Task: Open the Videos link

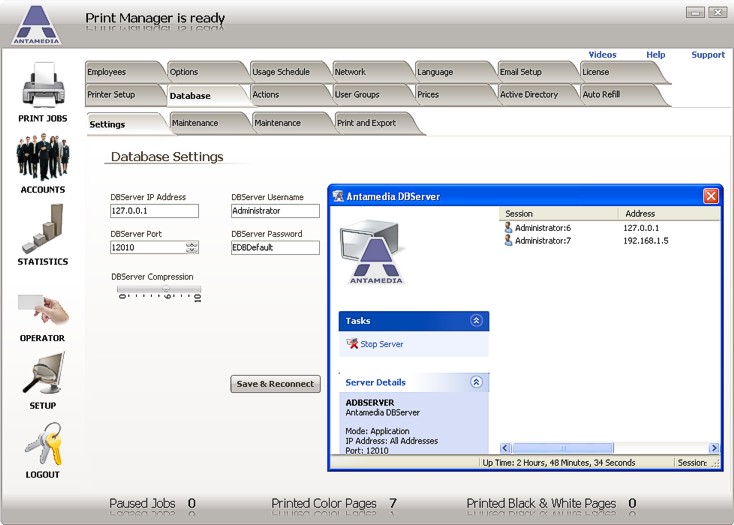Action: [602, 55]
